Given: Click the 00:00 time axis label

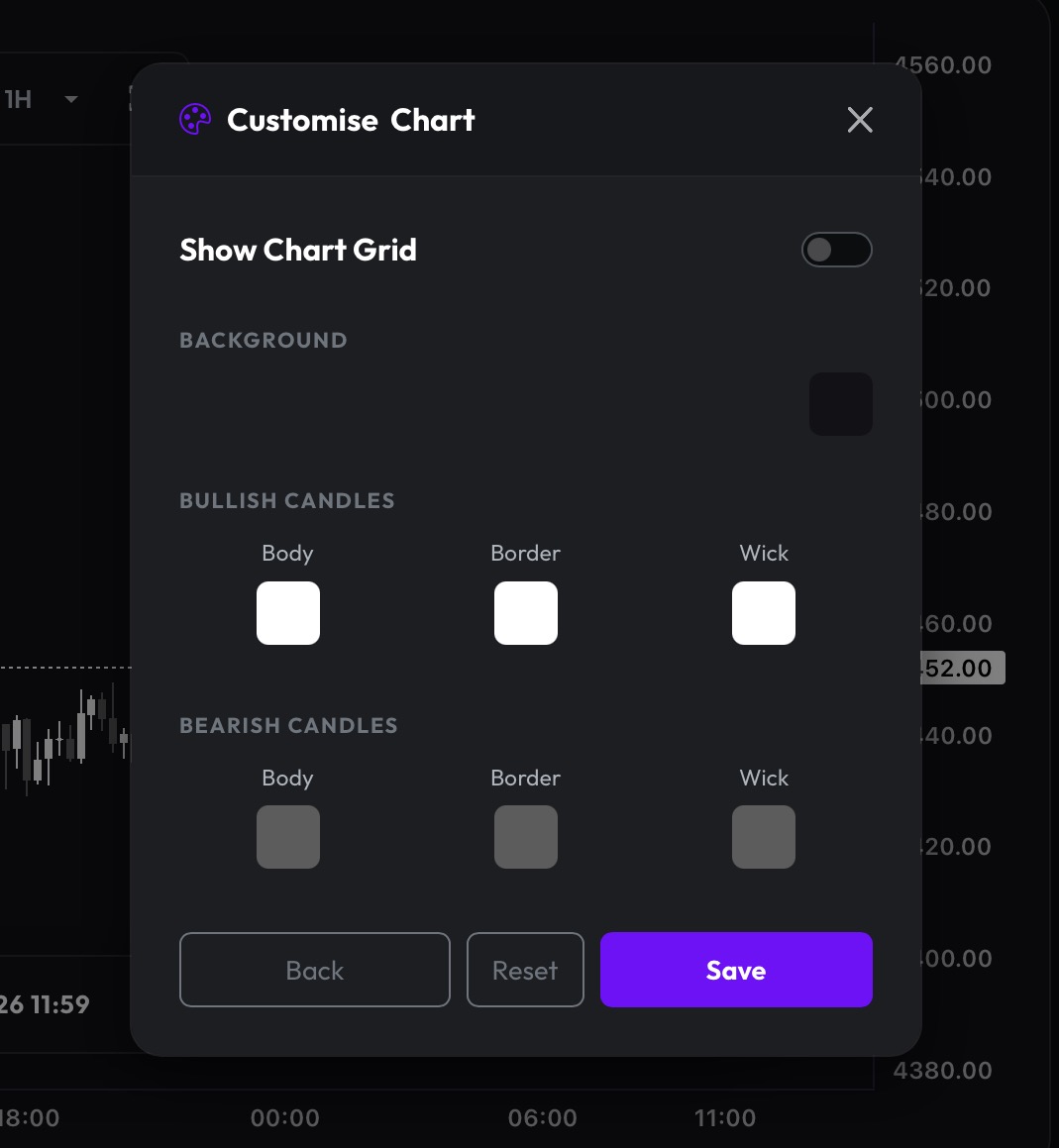Looking at the screenshot, I should 285,1118.
